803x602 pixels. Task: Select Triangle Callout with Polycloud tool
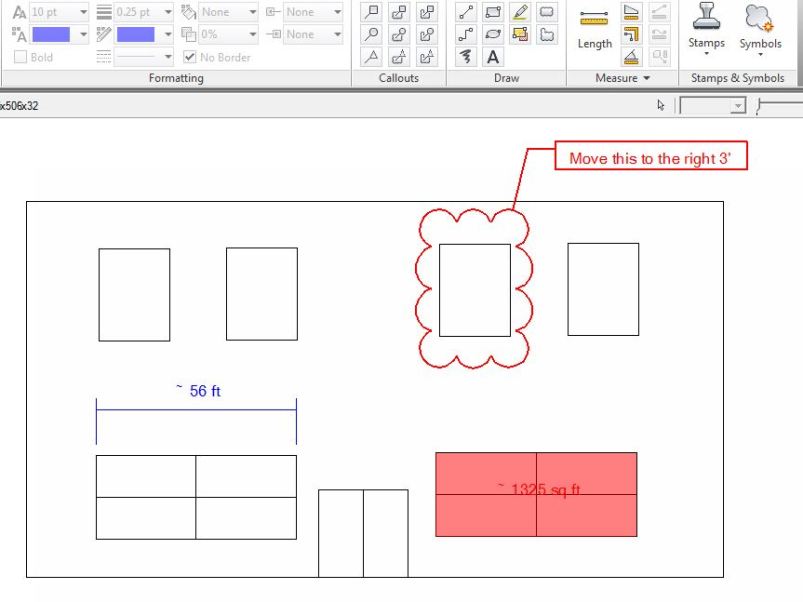tap(426, 57)
